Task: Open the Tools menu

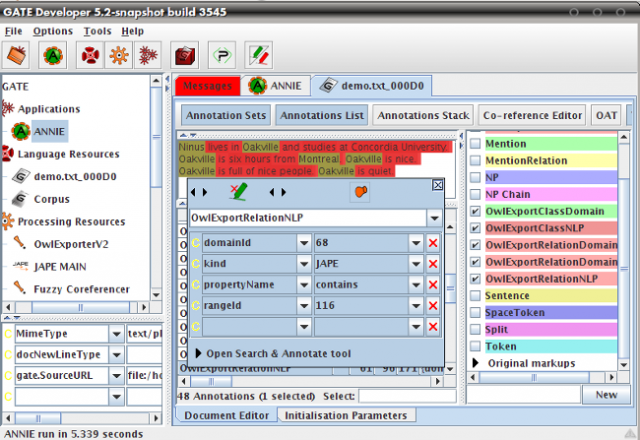Action: (x=98, y=31)
